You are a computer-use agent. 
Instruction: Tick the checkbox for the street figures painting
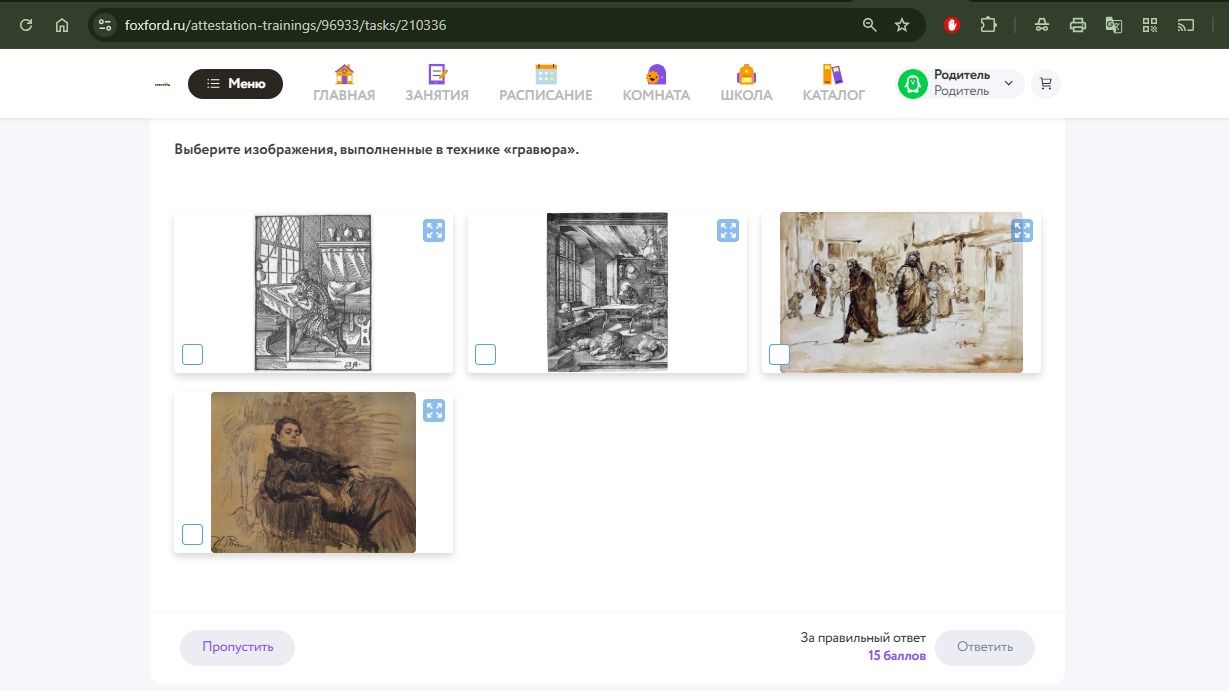pos(779,354)
